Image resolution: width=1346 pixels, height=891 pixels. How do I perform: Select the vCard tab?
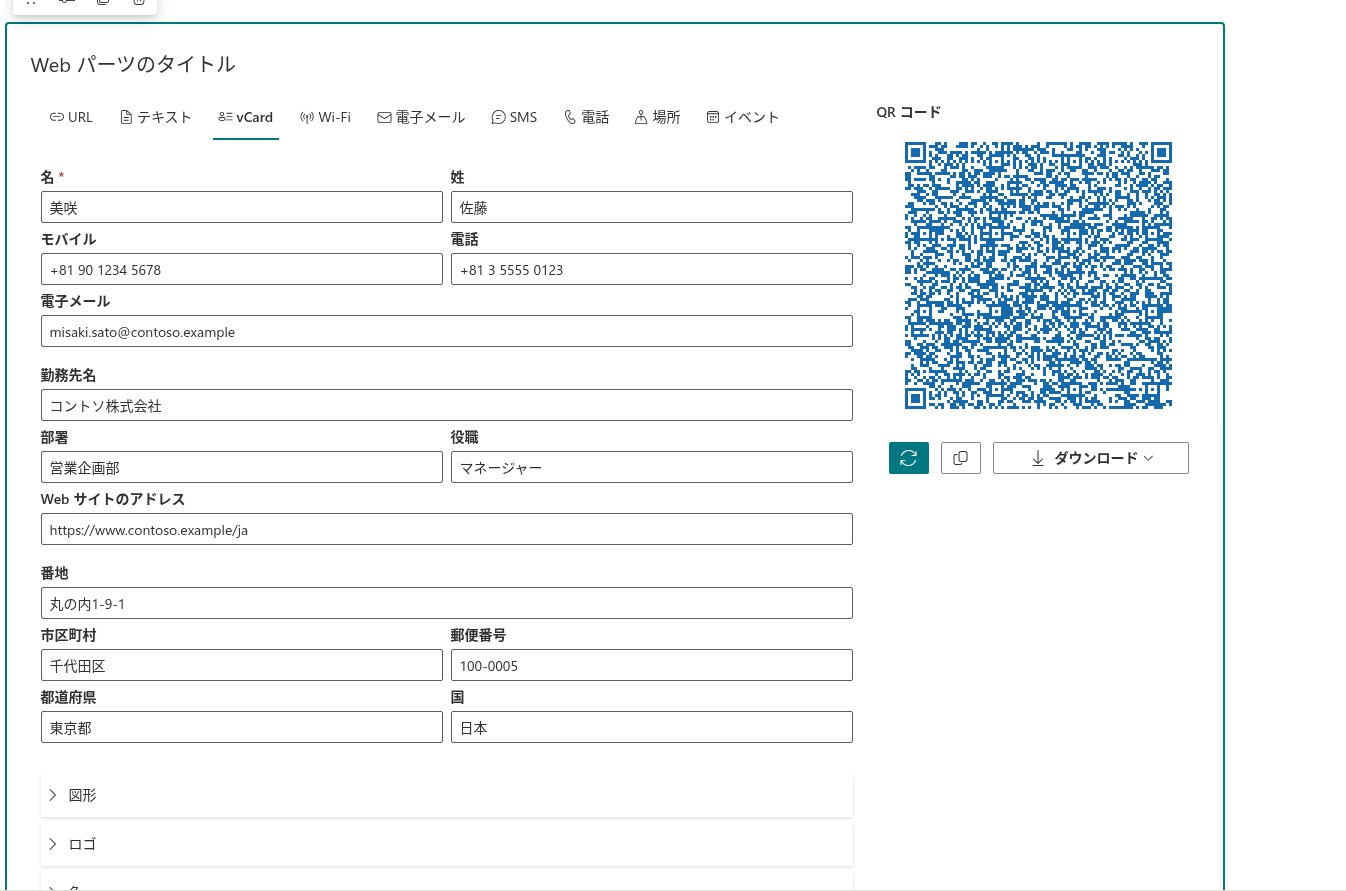tap(246, 117)
